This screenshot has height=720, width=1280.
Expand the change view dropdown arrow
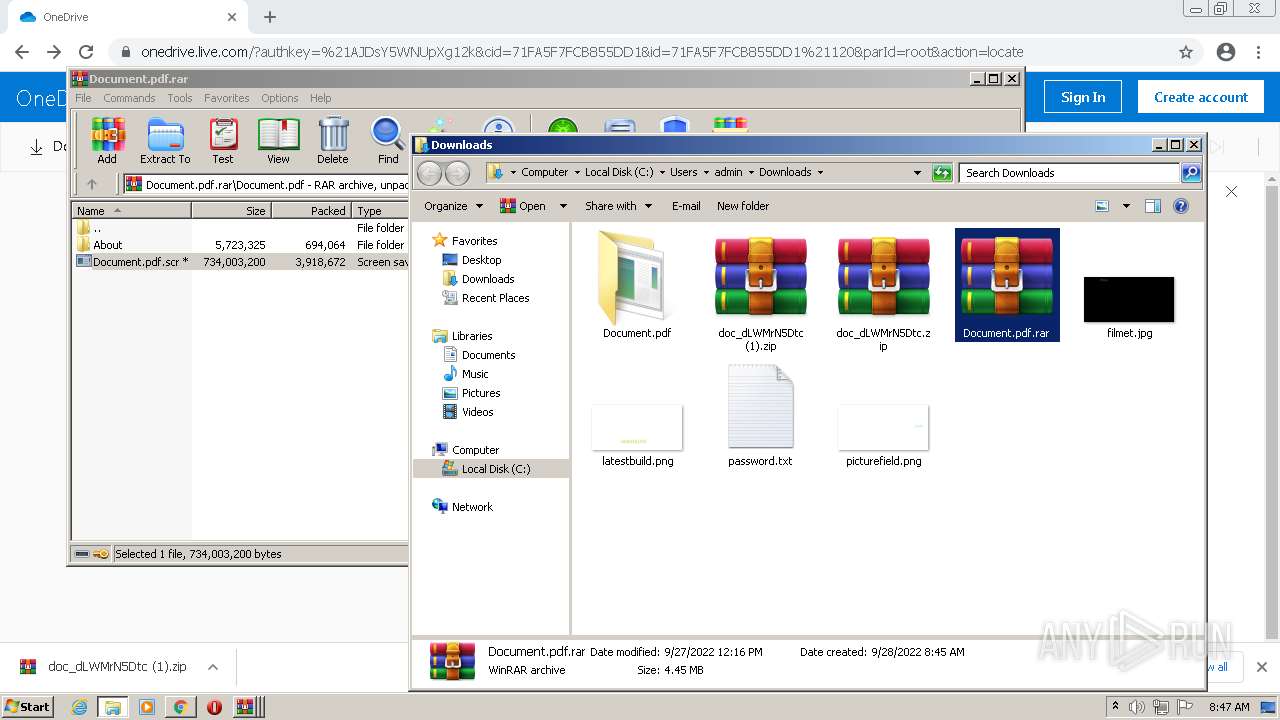click(x=1126, y=206)
